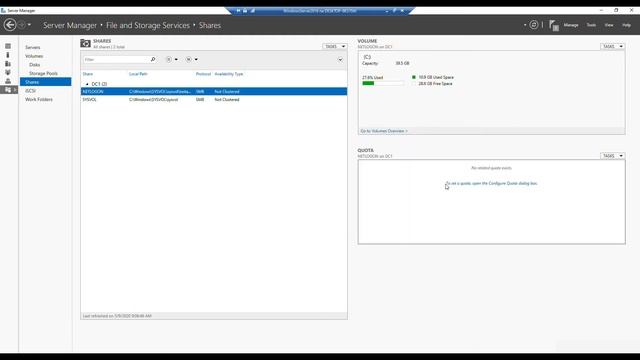Click the Server Manager title bar icon
Screen dimensions: 640x360
coord(3,10)
